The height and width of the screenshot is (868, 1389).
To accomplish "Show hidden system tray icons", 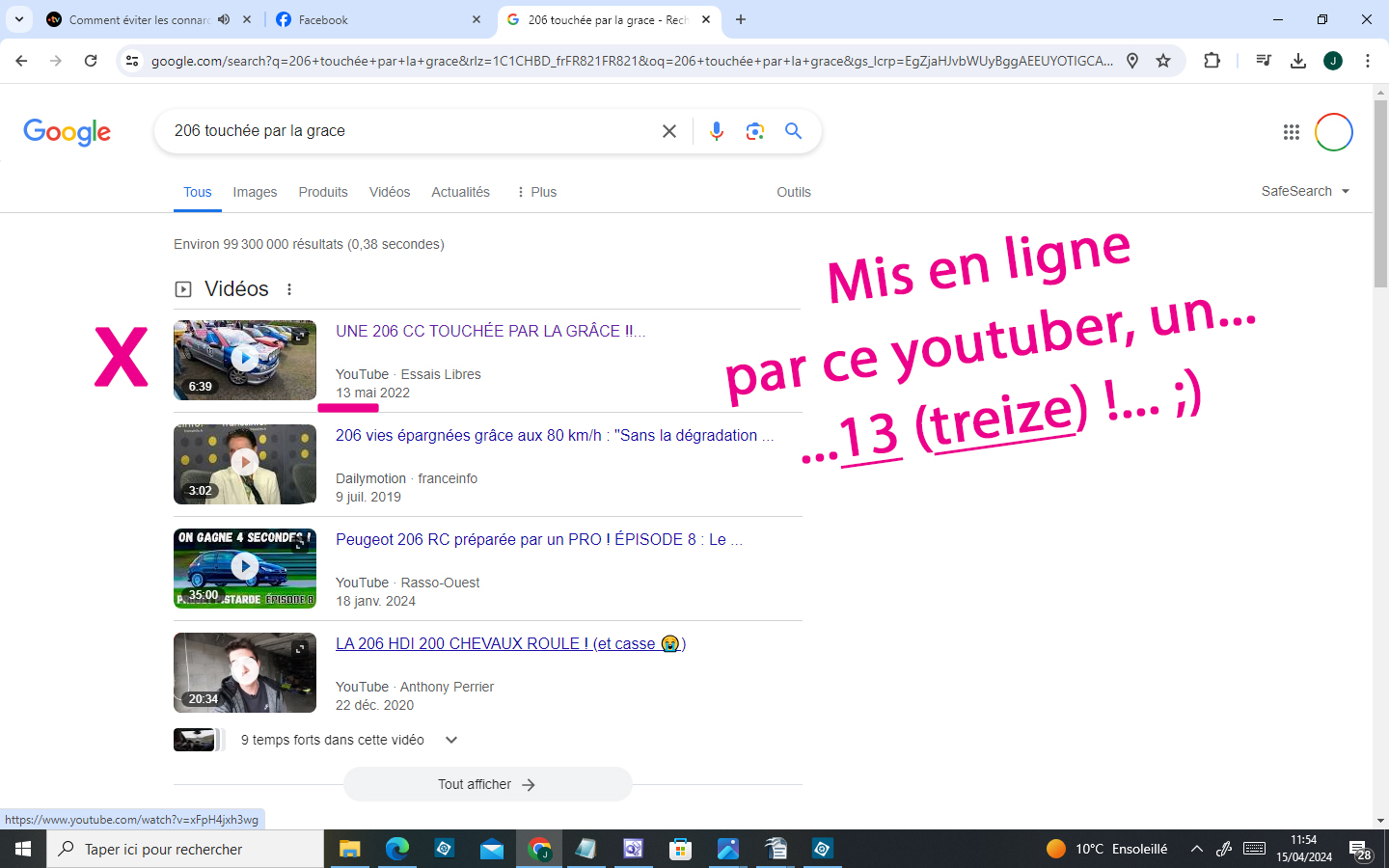I will click(1196, 849).
